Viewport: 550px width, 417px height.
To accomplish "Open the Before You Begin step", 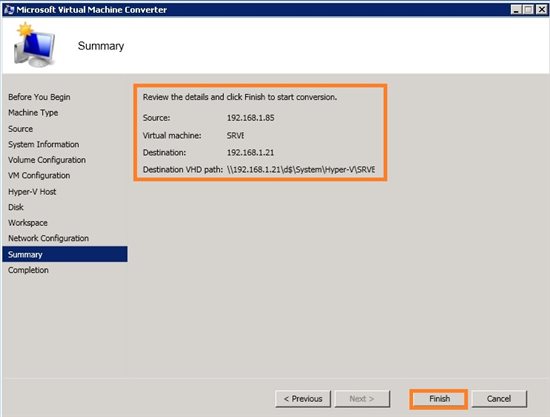I will pos(39,97).
